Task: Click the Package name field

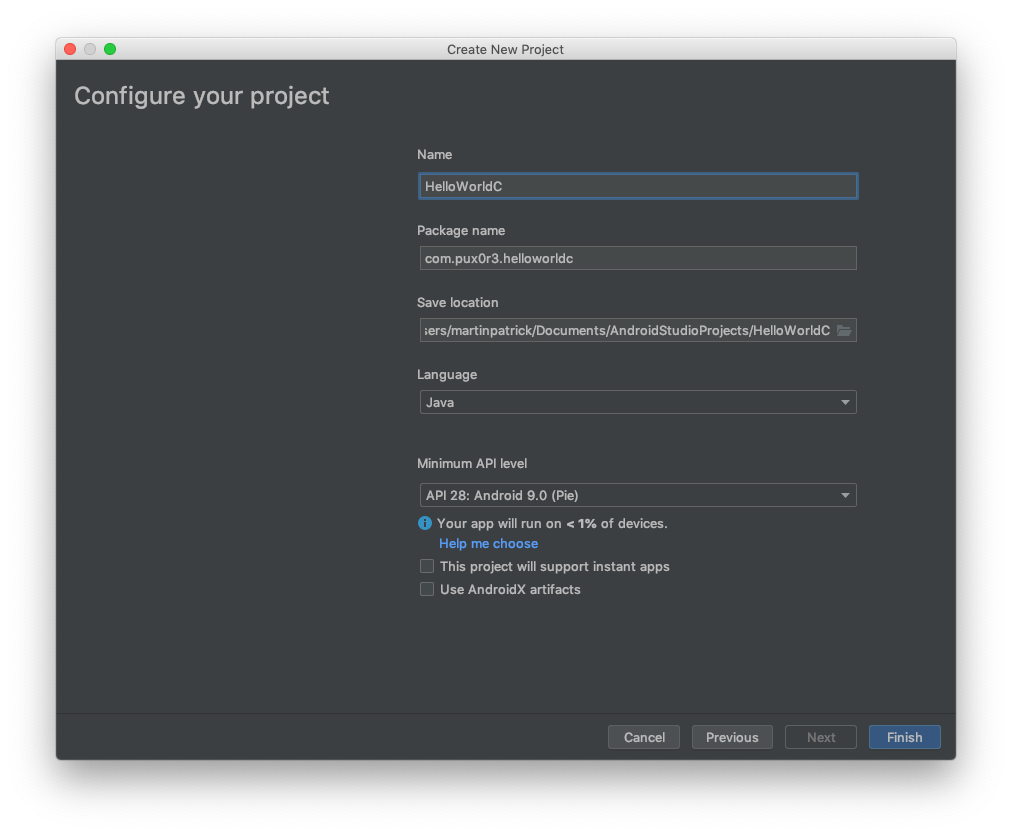Action: tap(637, 257)
